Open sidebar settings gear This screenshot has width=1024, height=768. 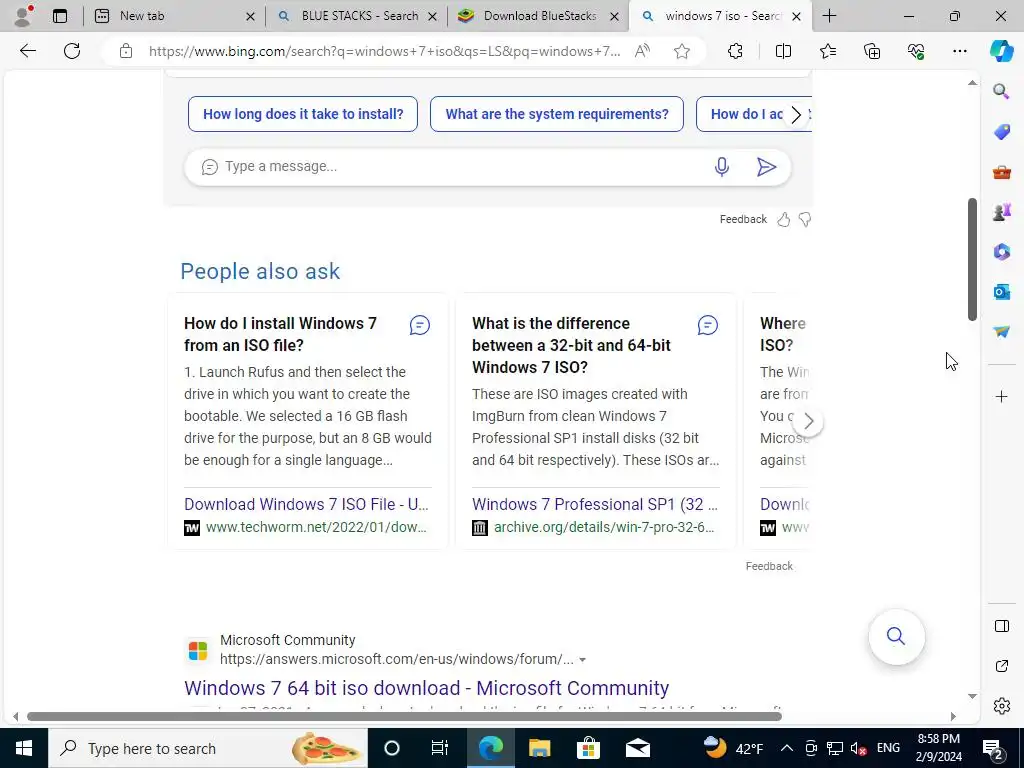(x=1001, y=706)
